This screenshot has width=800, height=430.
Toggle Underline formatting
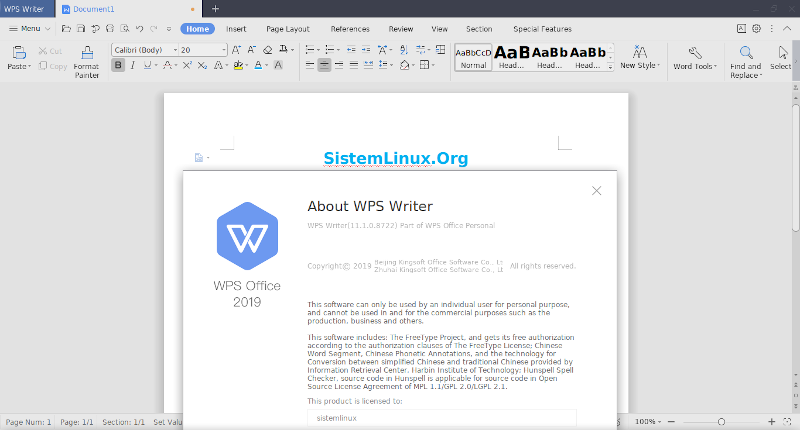click(147, 65)
